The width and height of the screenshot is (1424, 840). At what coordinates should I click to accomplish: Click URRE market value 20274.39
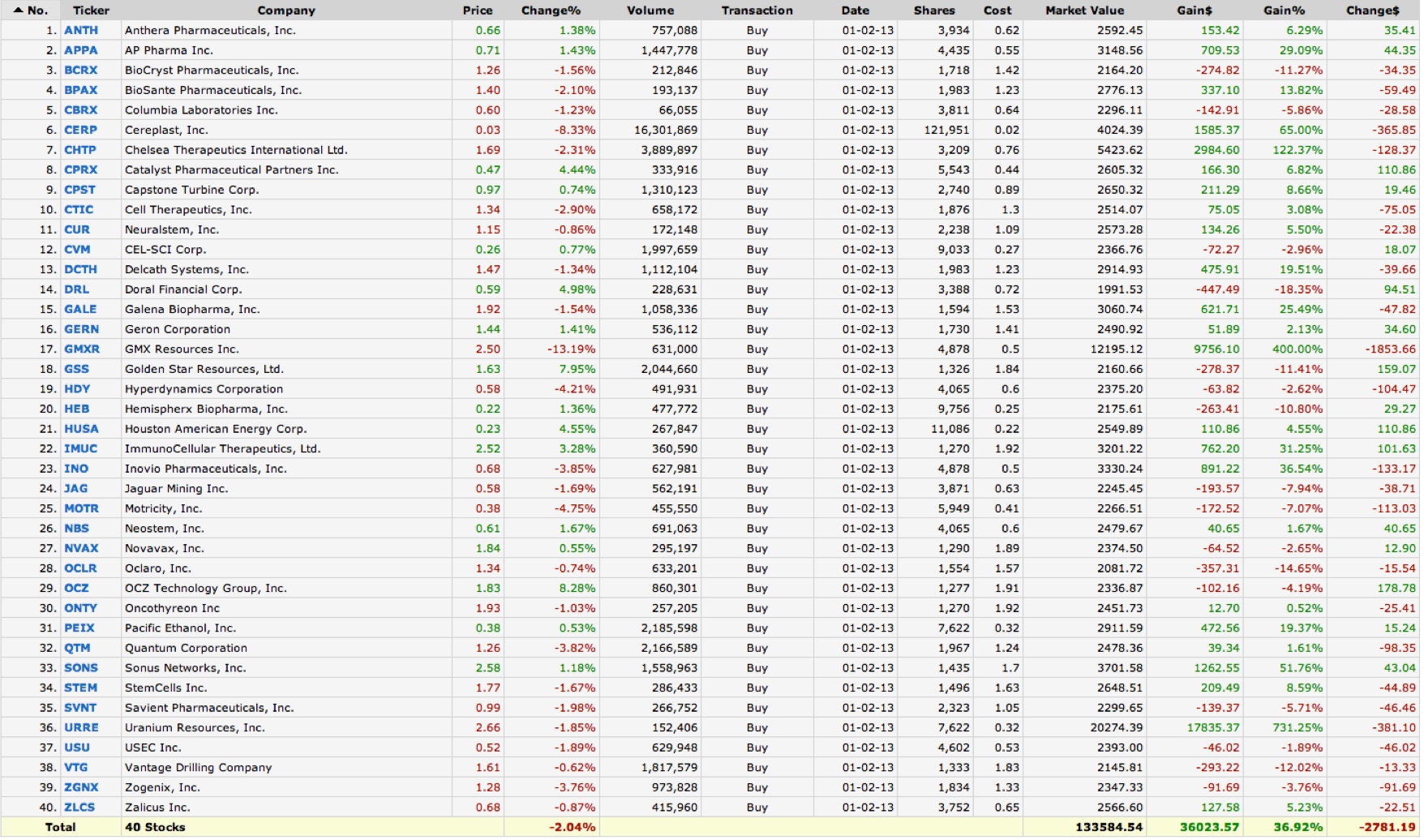click(x=1117, y=728)
